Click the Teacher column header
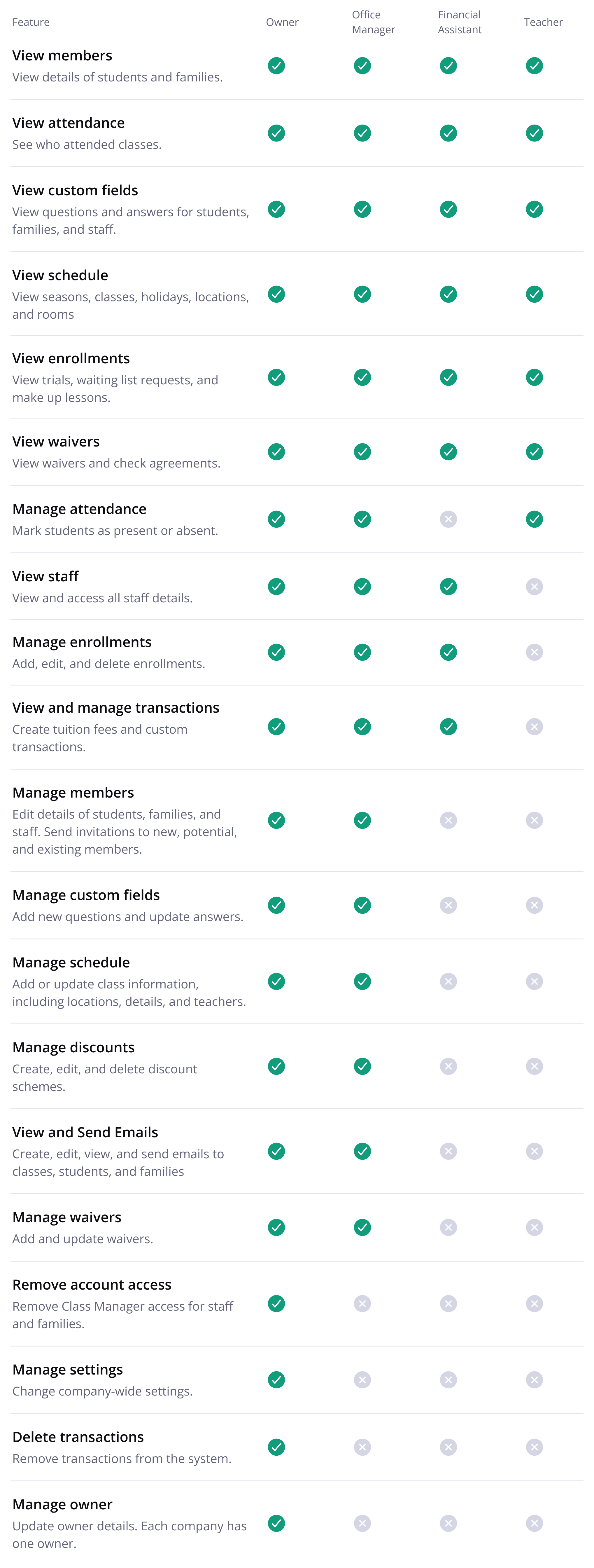The height and width of the screenshot is (1568, 594). pyautogui.click(x=543, y=22)
